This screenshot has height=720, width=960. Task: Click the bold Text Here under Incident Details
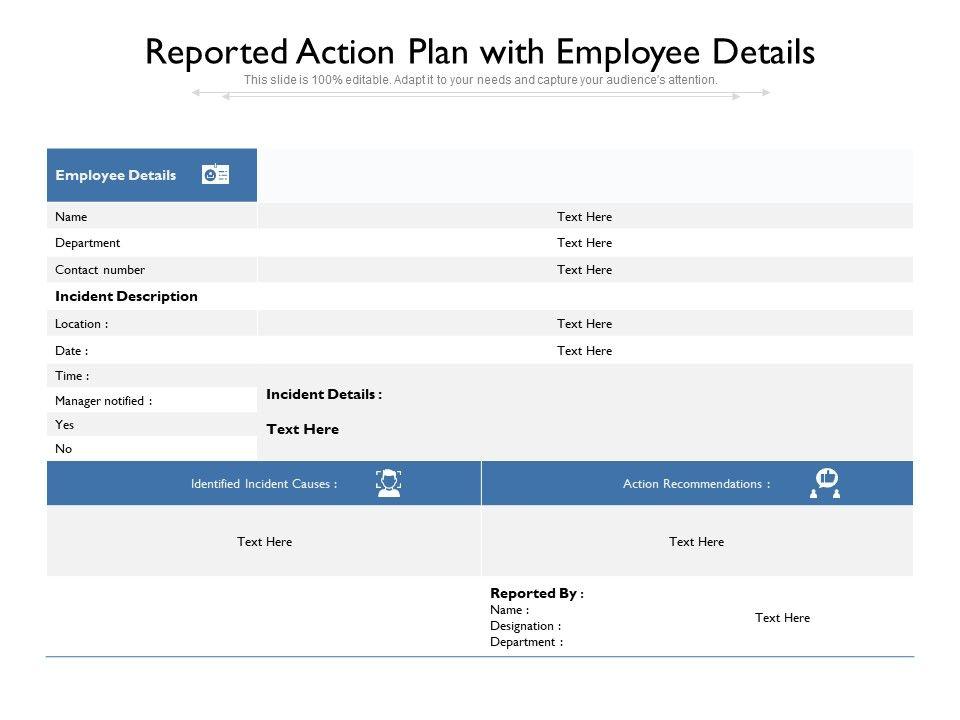pyautogui.click(x=303, y=430)
